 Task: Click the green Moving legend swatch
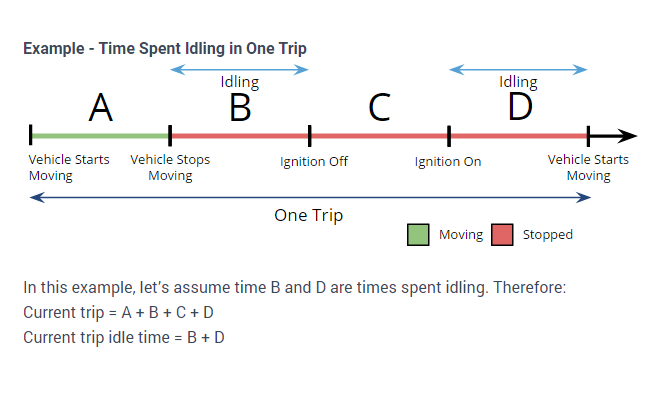418,235
